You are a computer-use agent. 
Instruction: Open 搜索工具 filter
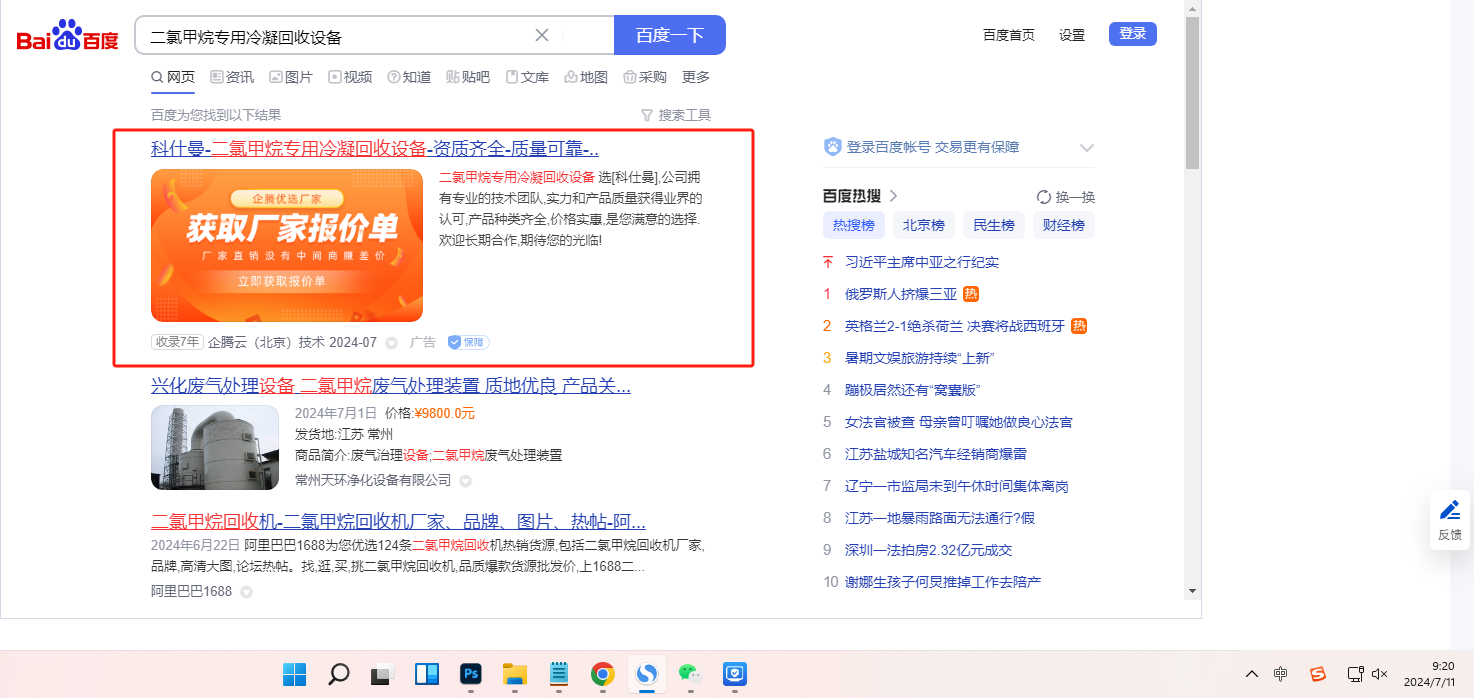pos(676,115)
